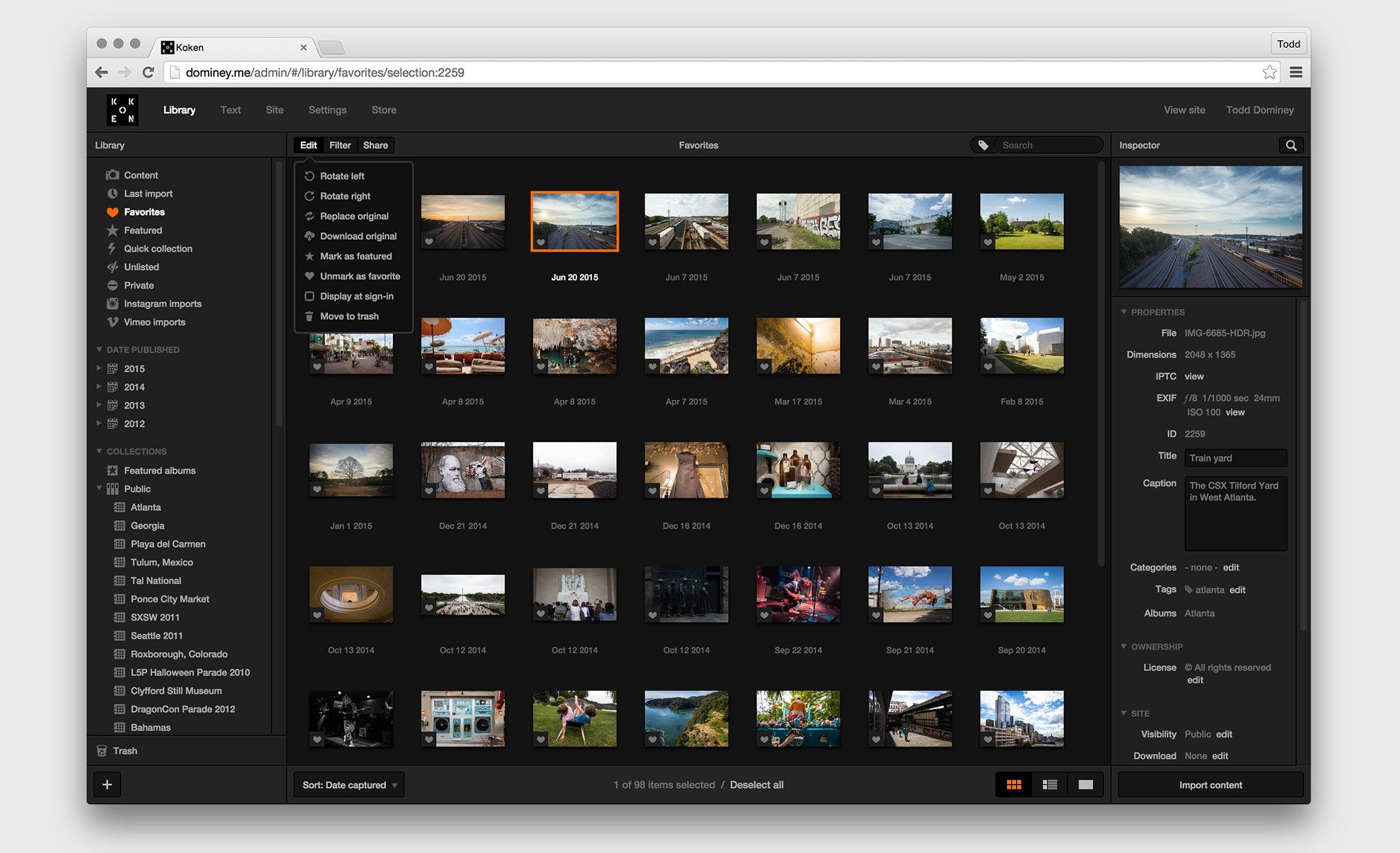Click the plus button to add collection
This screenshot has height=853, width=1400.
107,785
